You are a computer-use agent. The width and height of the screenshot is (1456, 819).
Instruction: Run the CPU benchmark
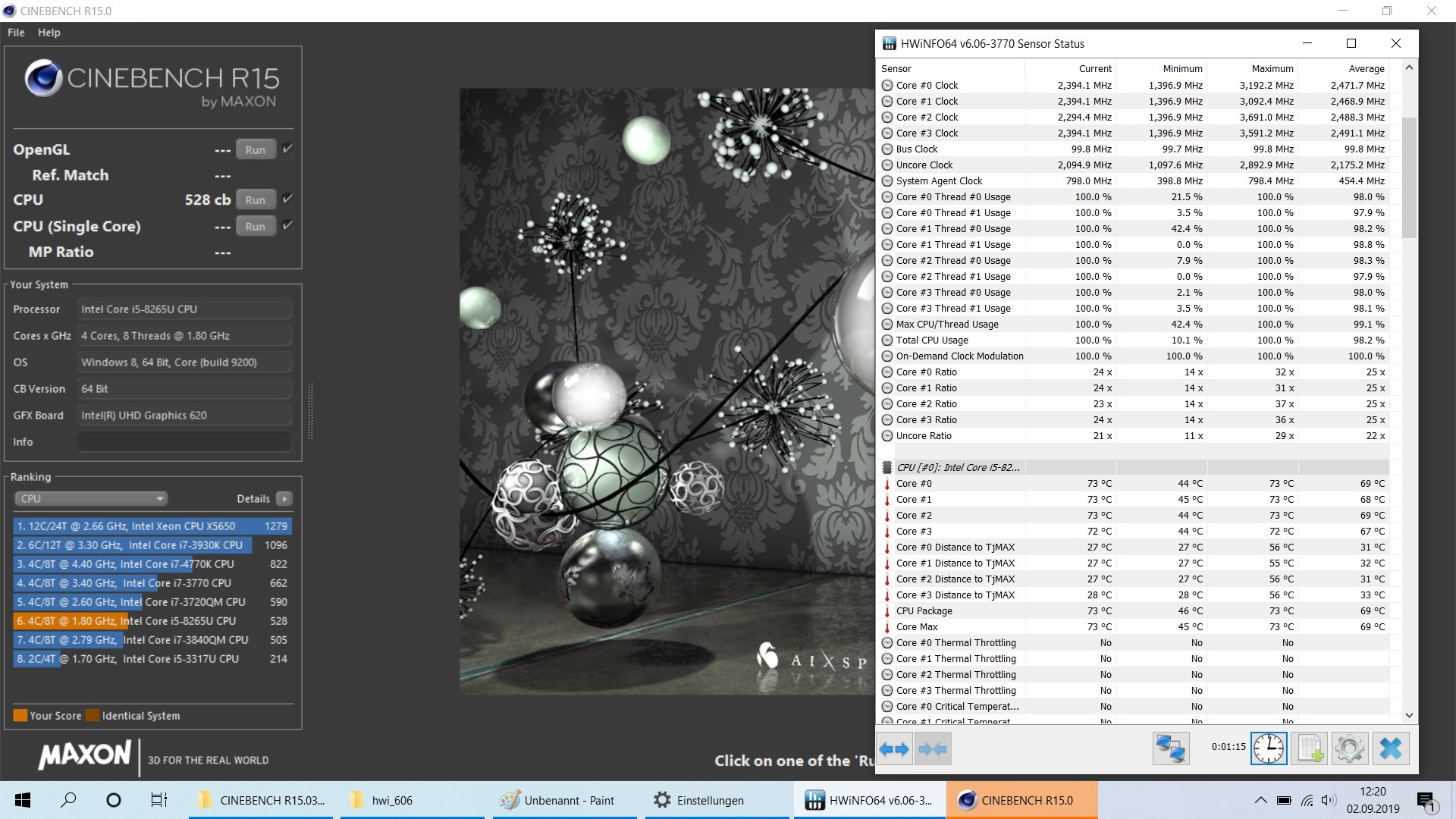[256, 199]
